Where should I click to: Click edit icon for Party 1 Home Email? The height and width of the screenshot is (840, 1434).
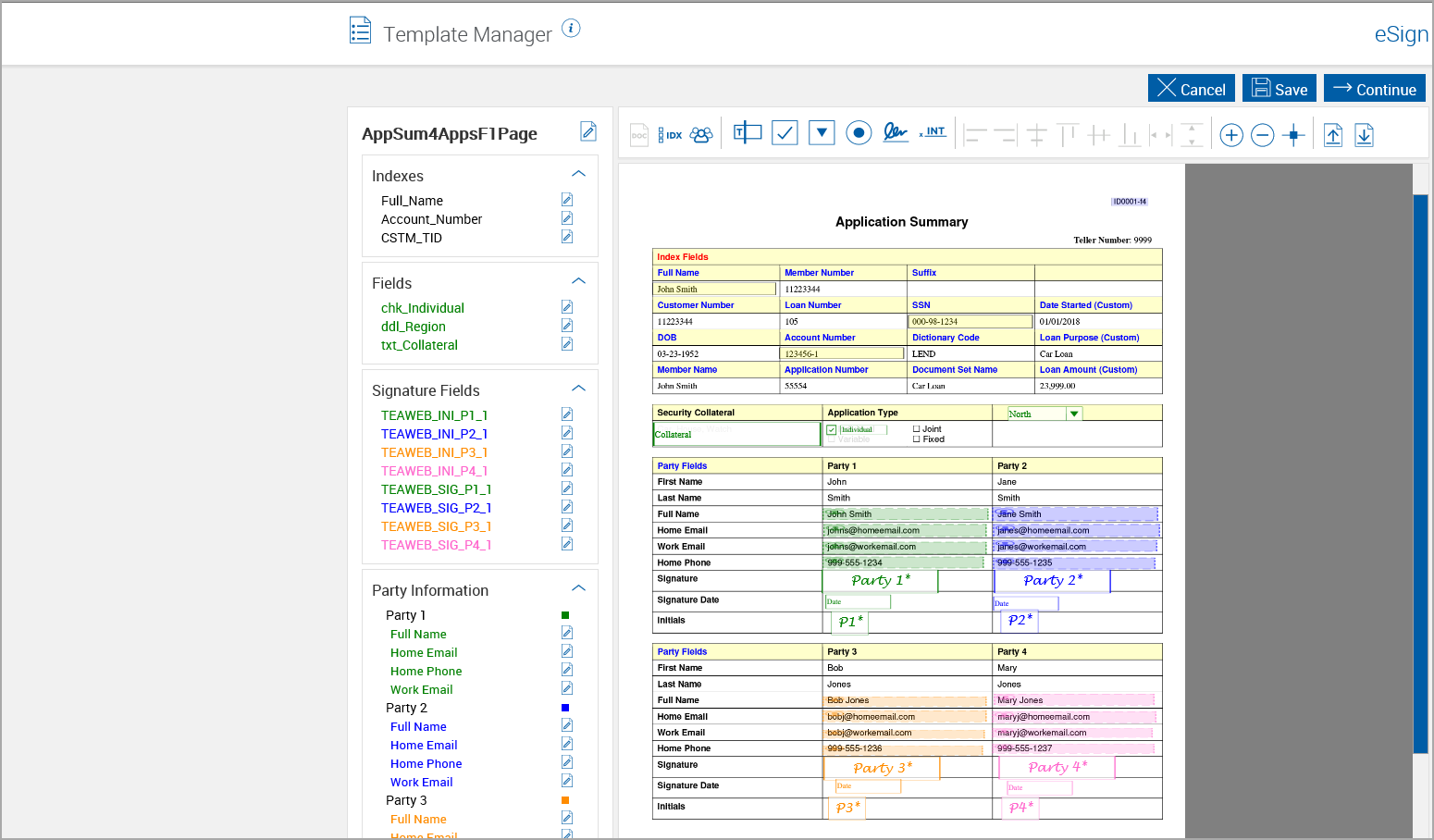coord(567,651)
